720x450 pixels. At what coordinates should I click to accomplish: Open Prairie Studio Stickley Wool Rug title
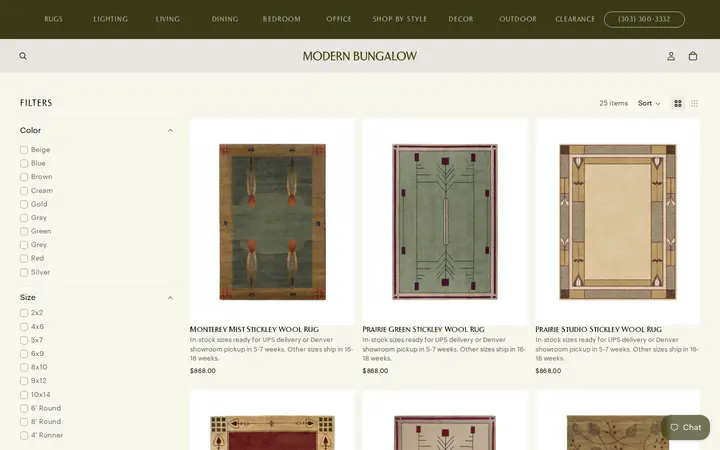pyautogui.click(x=598, y=329)
